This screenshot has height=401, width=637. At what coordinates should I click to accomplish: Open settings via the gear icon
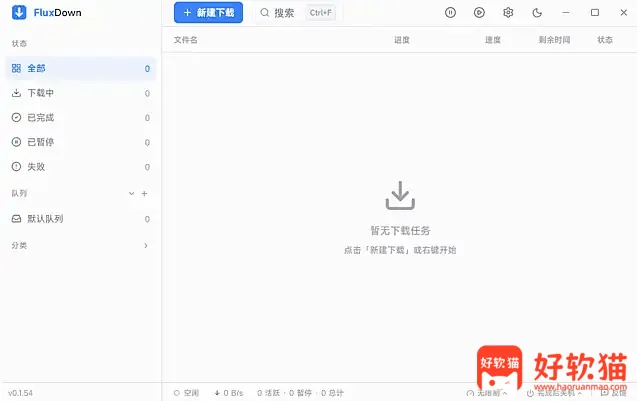click(x=508, y=13)
